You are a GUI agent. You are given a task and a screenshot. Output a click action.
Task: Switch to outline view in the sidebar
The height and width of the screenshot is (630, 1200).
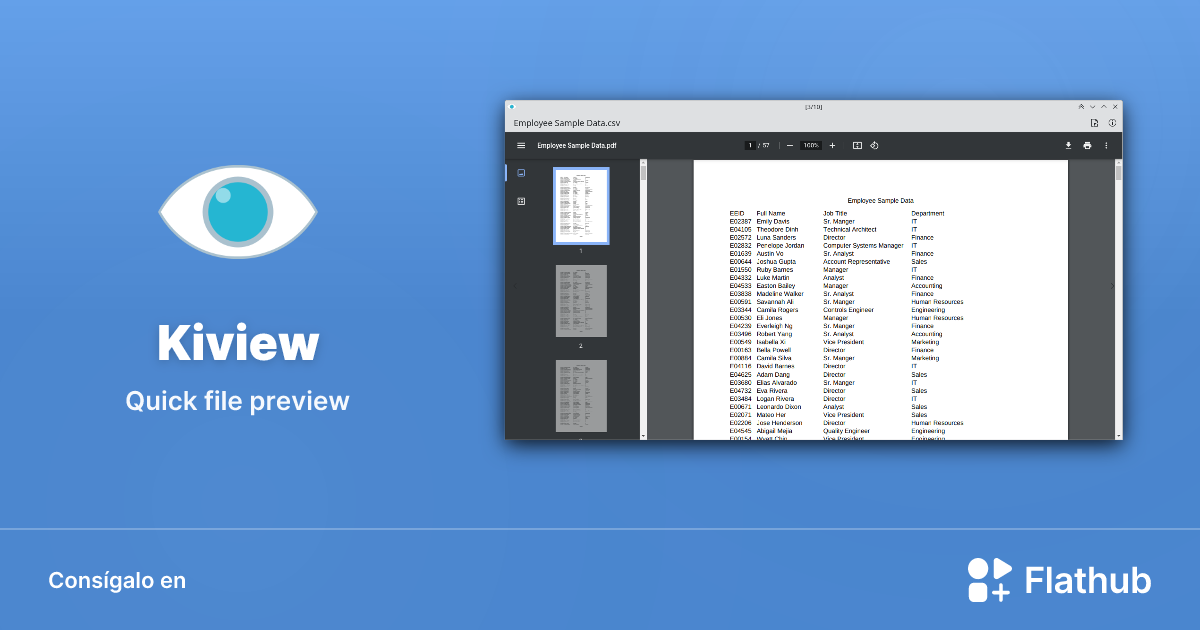521,201
